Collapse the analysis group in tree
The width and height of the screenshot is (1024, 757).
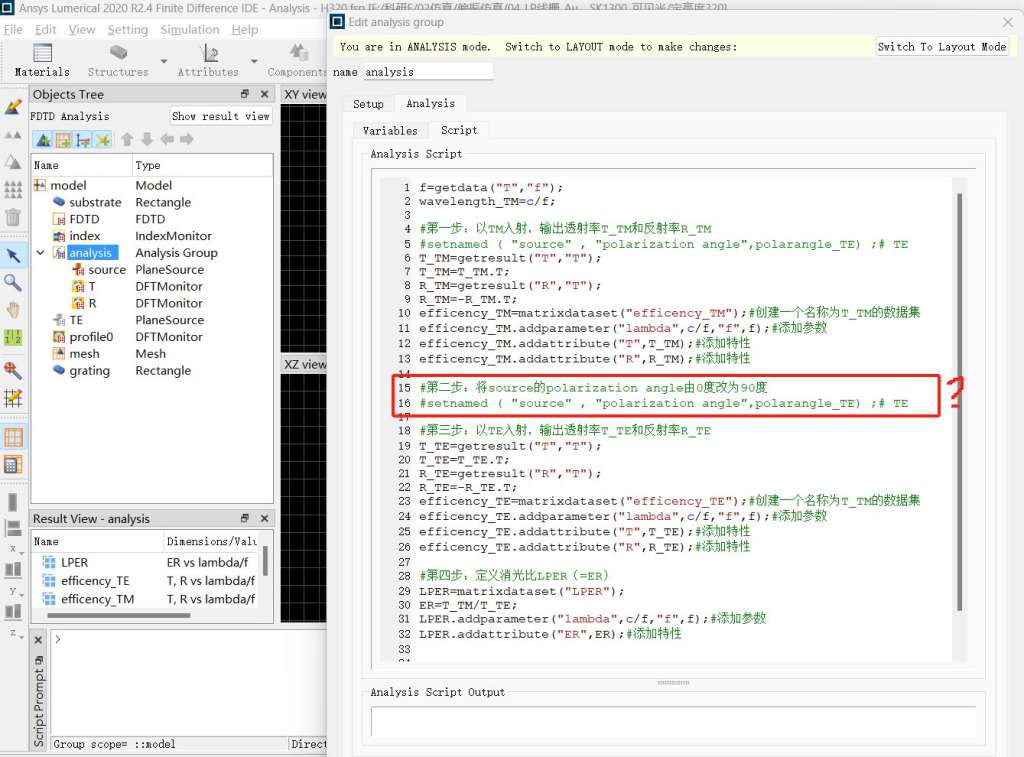click(x=41, y=253)
